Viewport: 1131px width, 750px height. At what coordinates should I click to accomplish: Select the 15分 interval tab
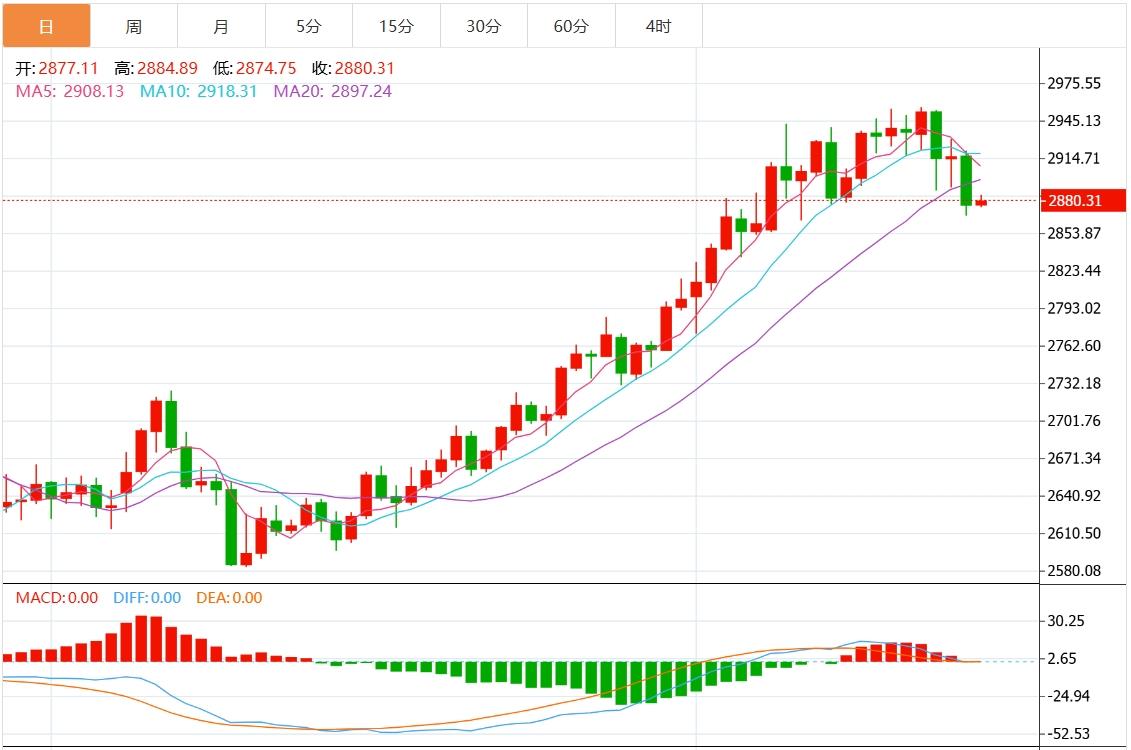pos(396,27)
